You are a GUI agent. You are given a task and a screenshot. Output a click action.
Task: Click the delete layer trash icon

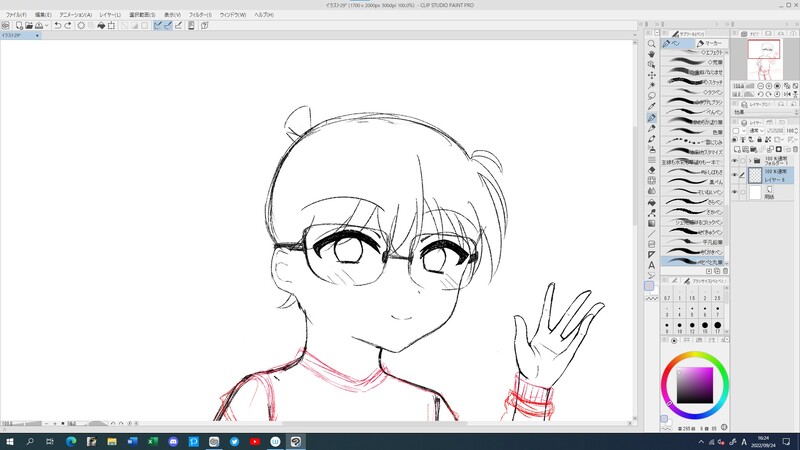795,149
